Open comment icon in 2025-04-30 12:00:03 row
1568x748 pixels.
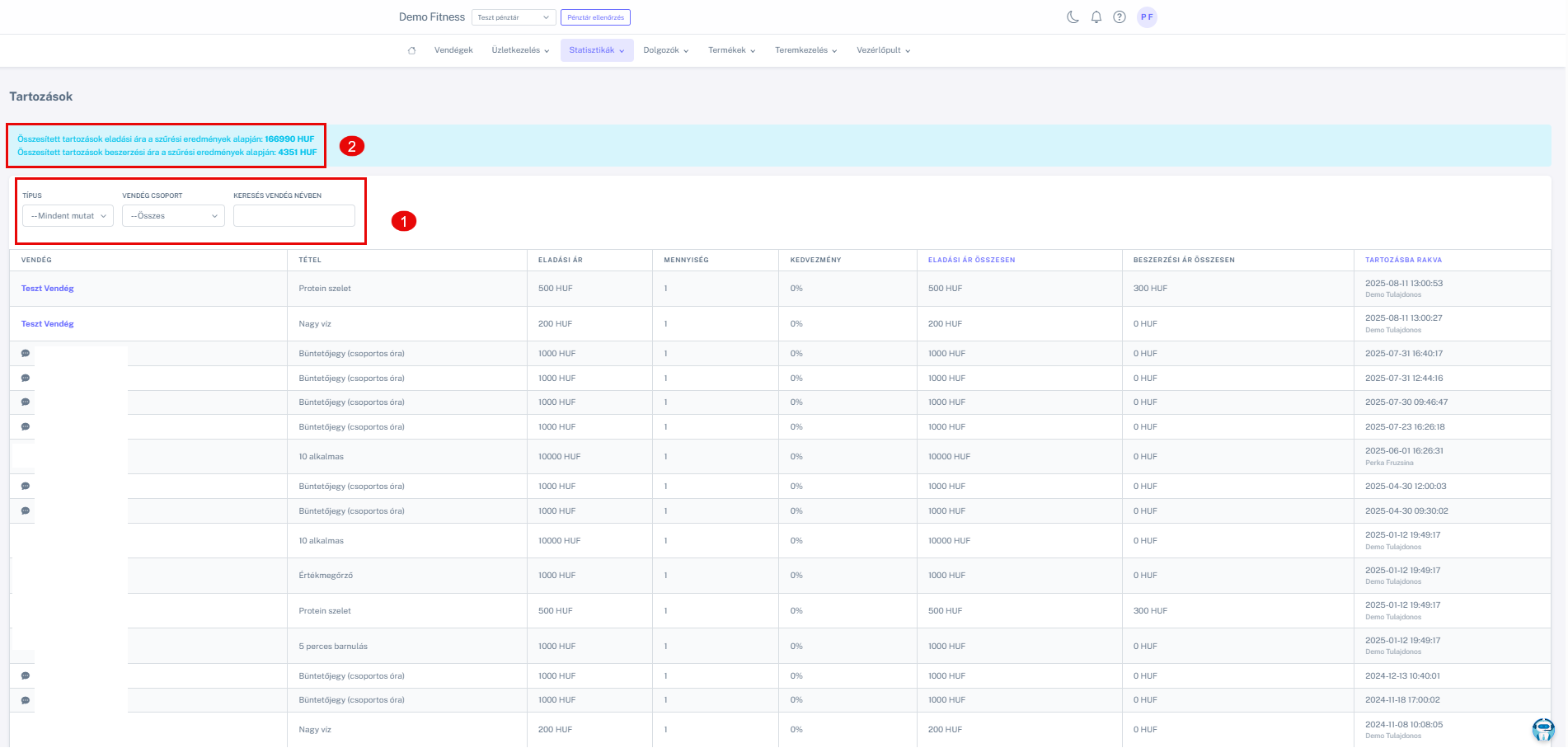(26, 486)
